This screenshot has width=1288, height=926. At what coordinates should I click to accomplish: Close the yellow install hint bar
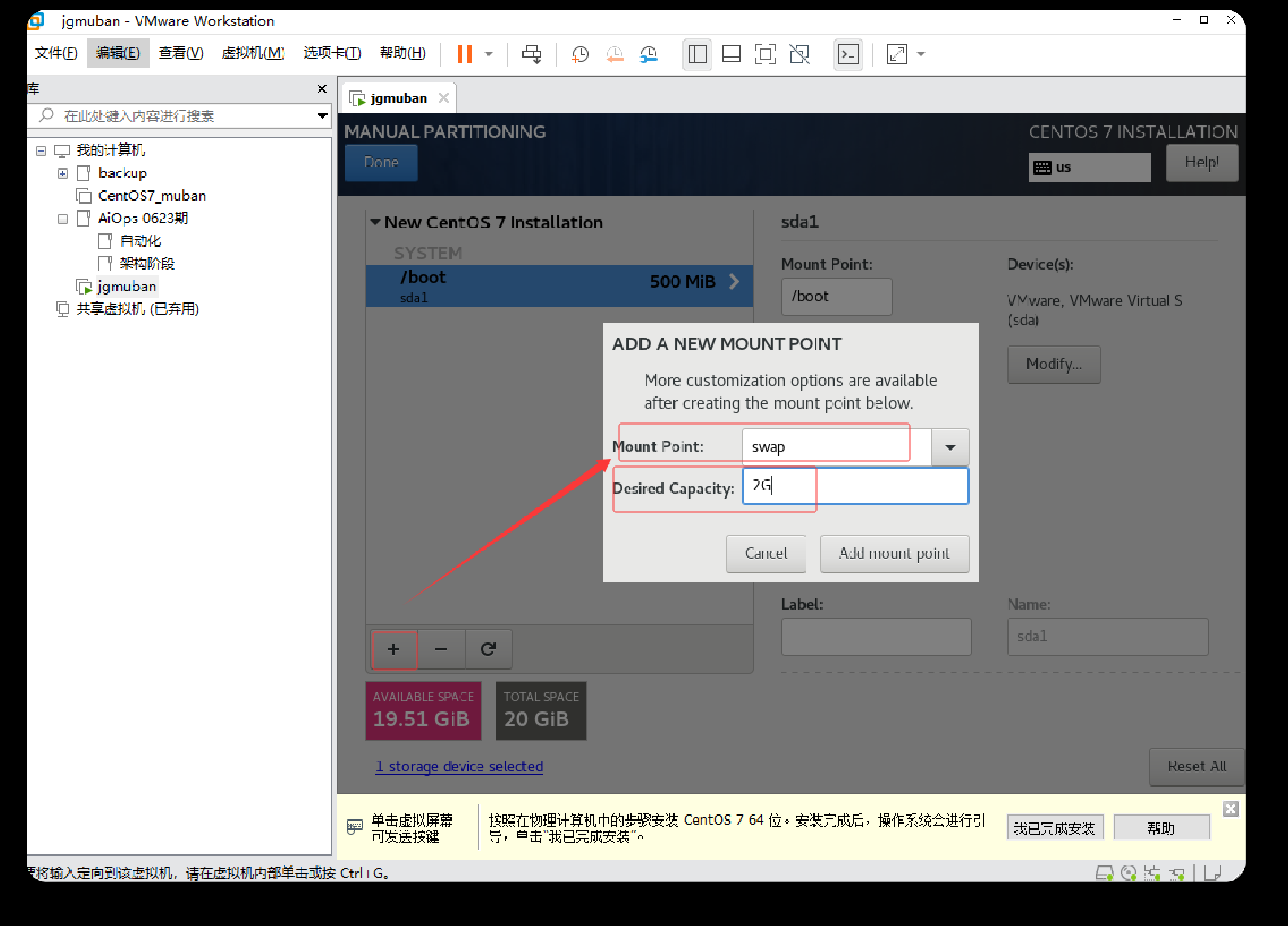coord(1230,809)
